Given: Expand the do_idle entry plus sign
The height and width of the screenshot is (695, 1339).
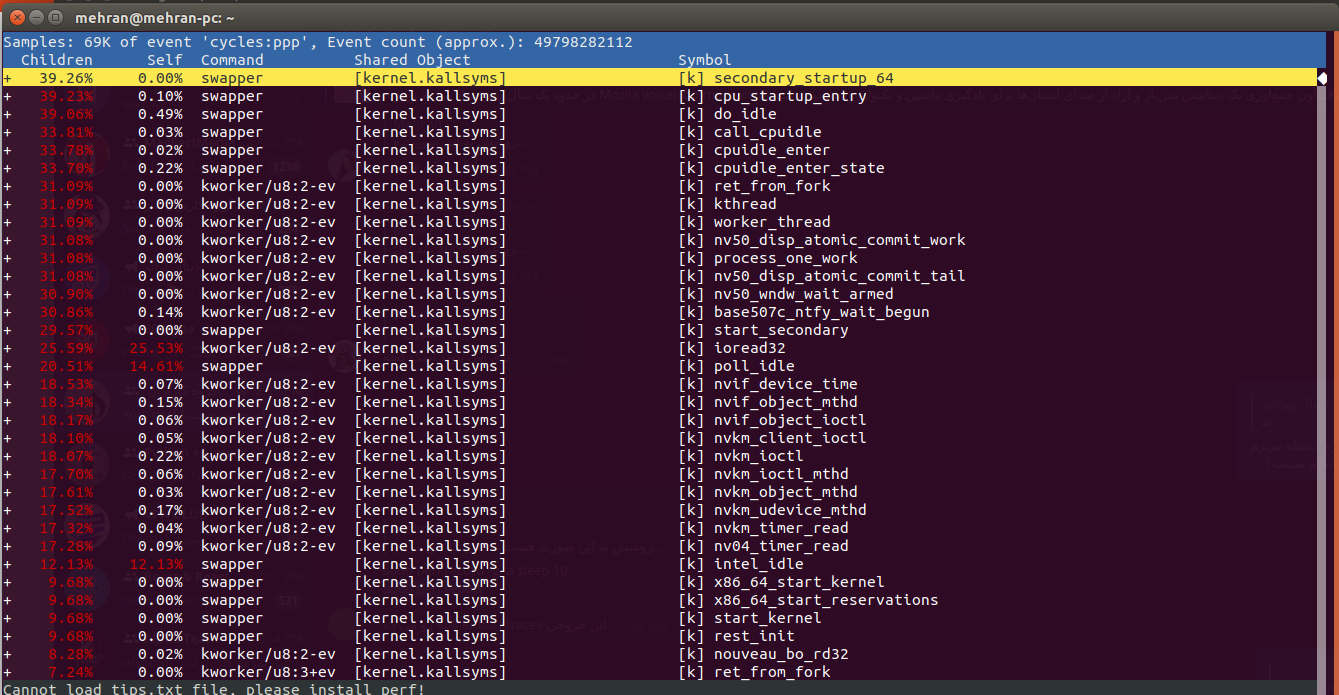Looking at the screenshot, I should (8, 114).
